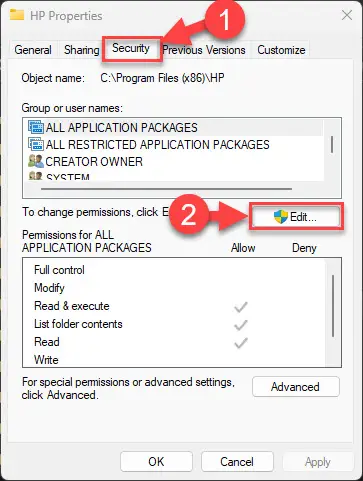Go to the Previous Versions tab

(x=204, y=50)
